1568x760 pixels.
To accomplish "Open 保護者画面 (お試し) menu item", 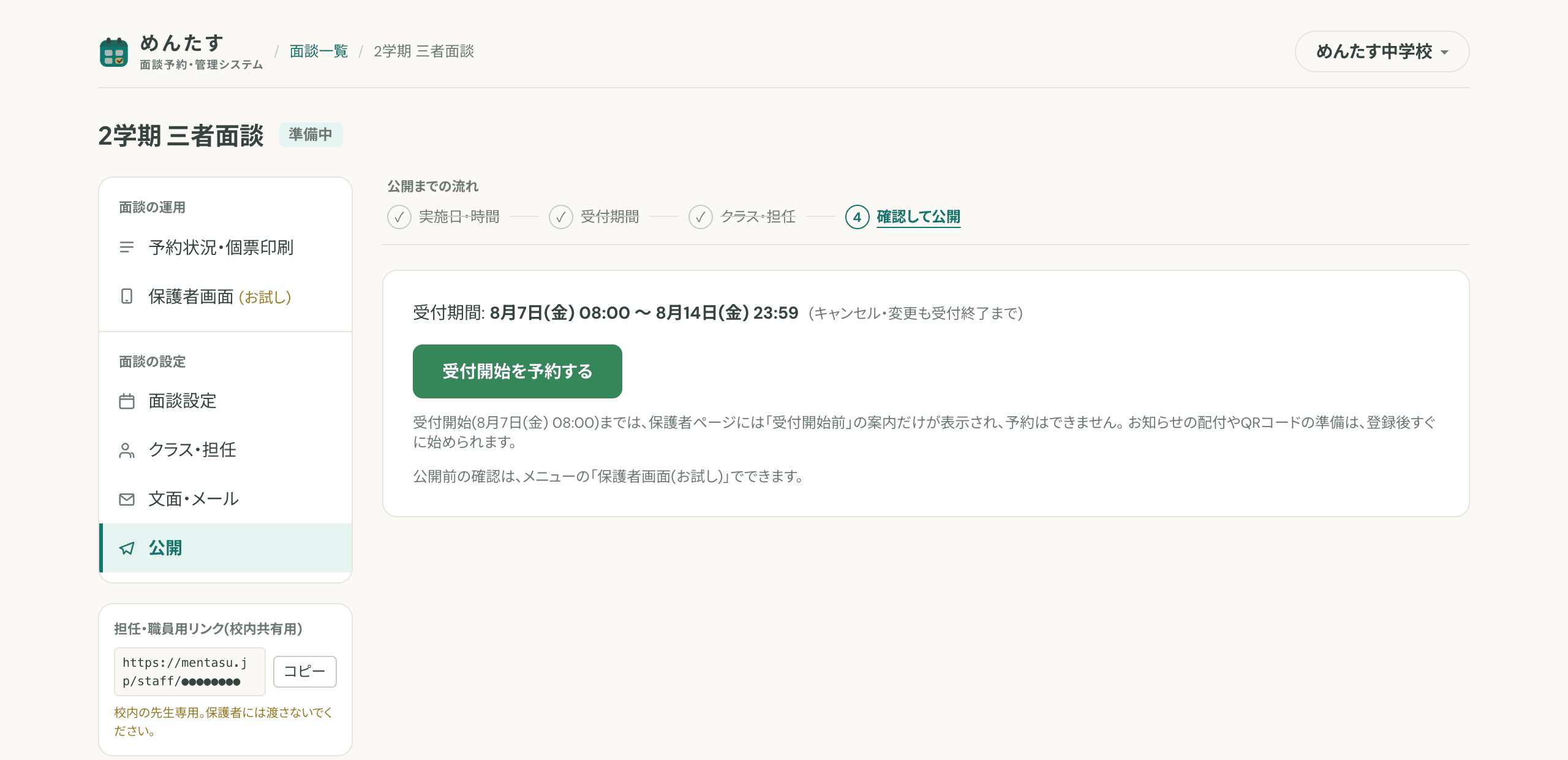I will [225, 297].
